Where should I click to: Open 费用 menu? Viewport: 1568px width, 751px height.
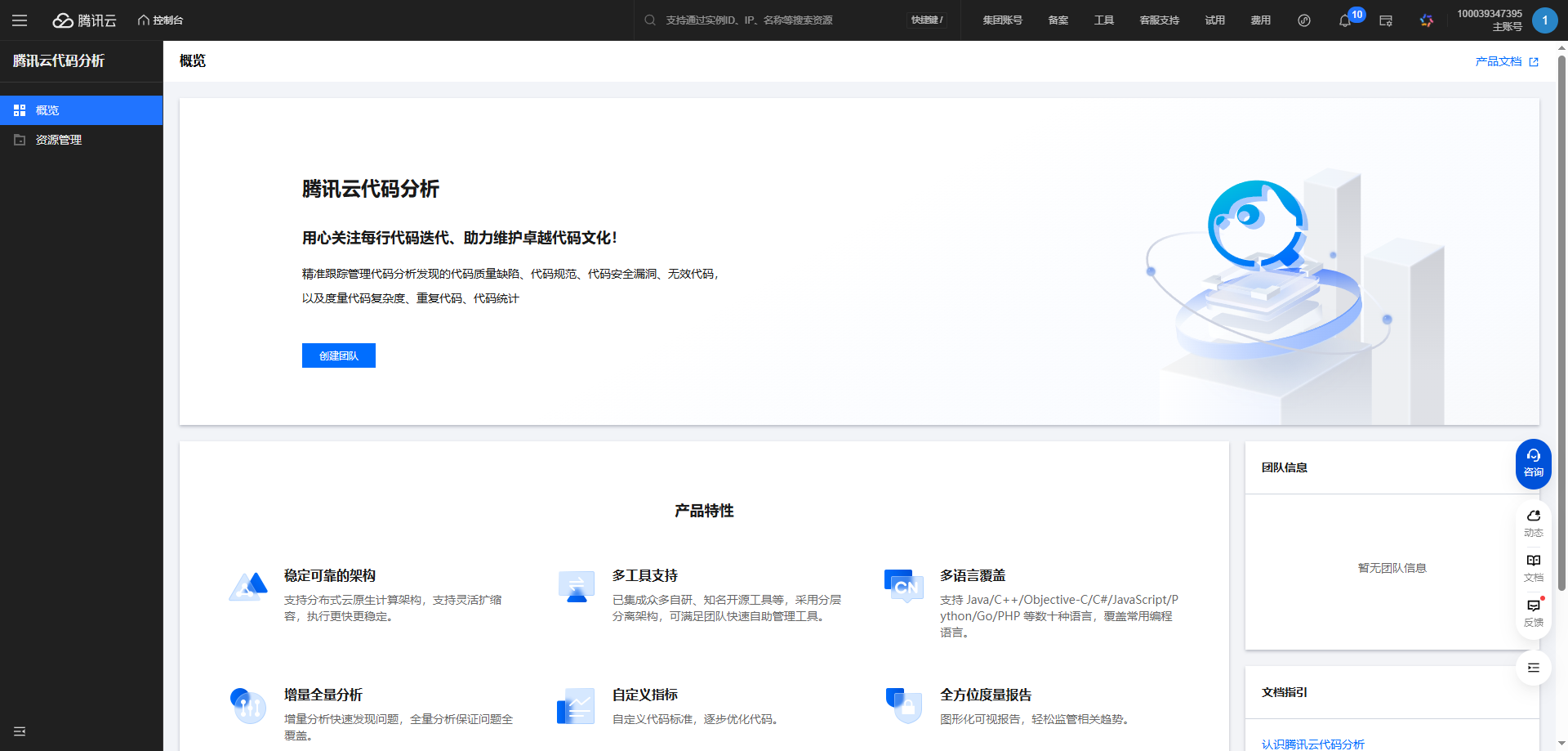pyautogui.click(x=1260, y=20)
